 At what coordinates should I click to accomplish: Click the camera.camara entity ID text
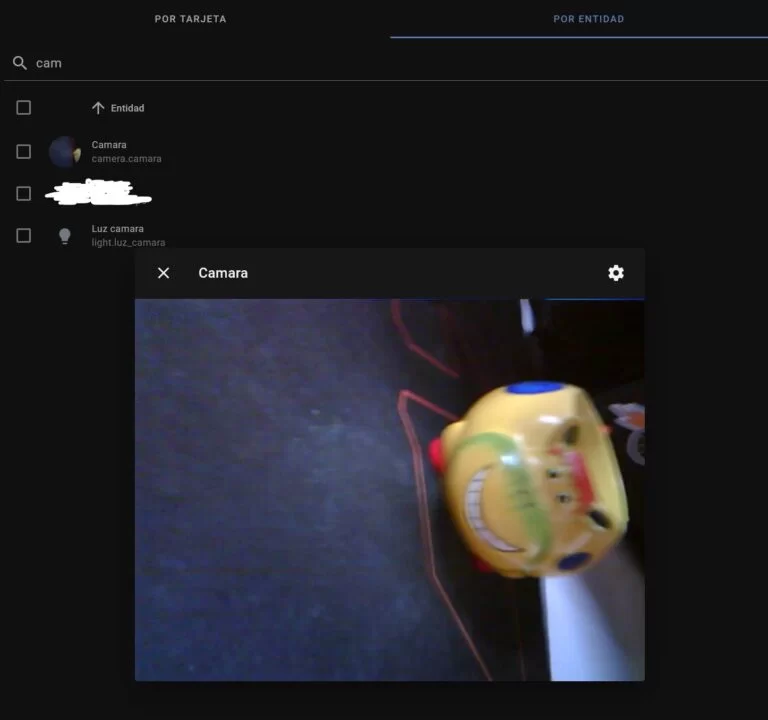click(x=126, y=159)
